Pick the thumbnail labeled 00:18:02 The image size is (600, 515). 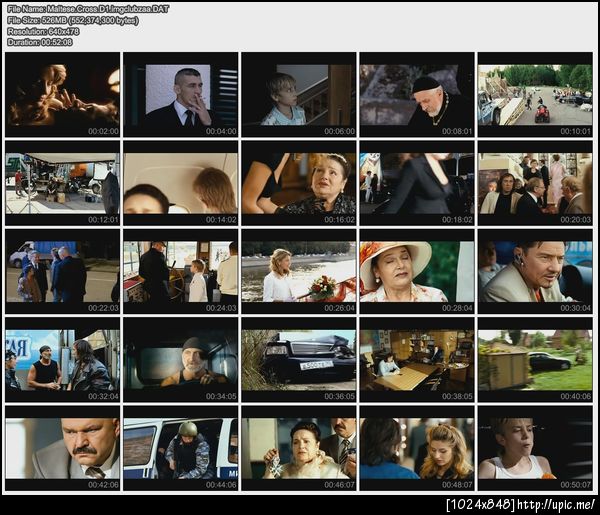pyautogui.click(x=417, y=183)
